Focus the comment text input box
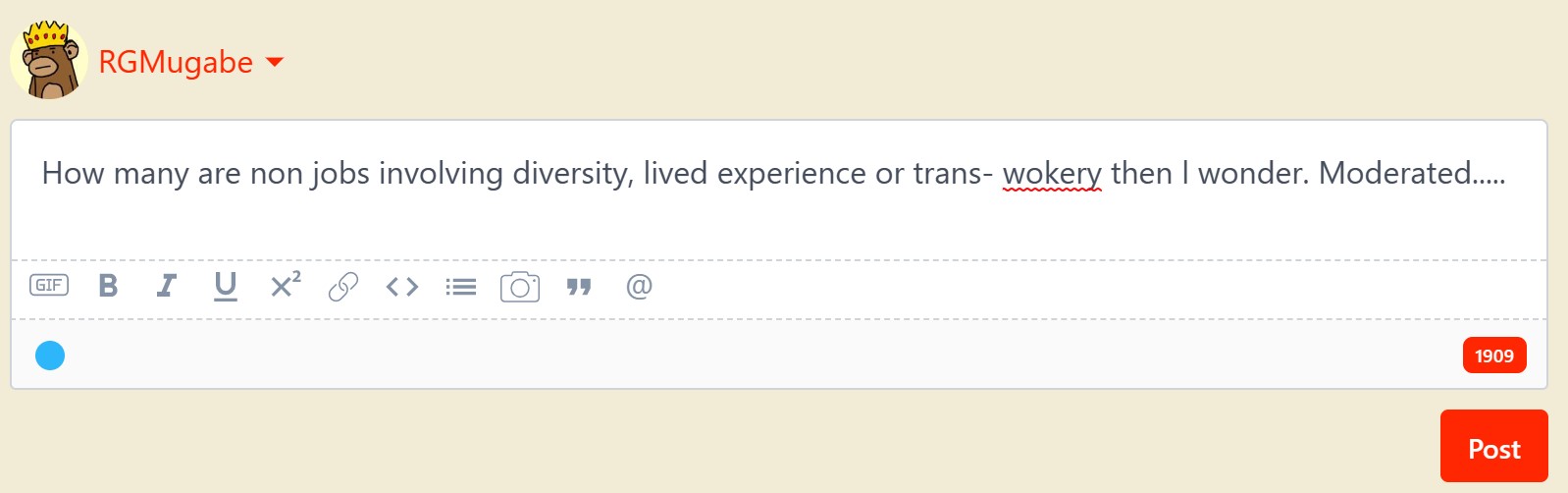 (x=779, y=191)
